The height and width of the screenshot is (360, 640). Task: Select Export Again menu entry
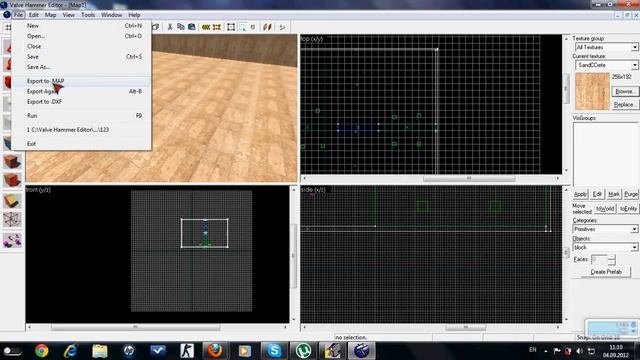point(81,91)
